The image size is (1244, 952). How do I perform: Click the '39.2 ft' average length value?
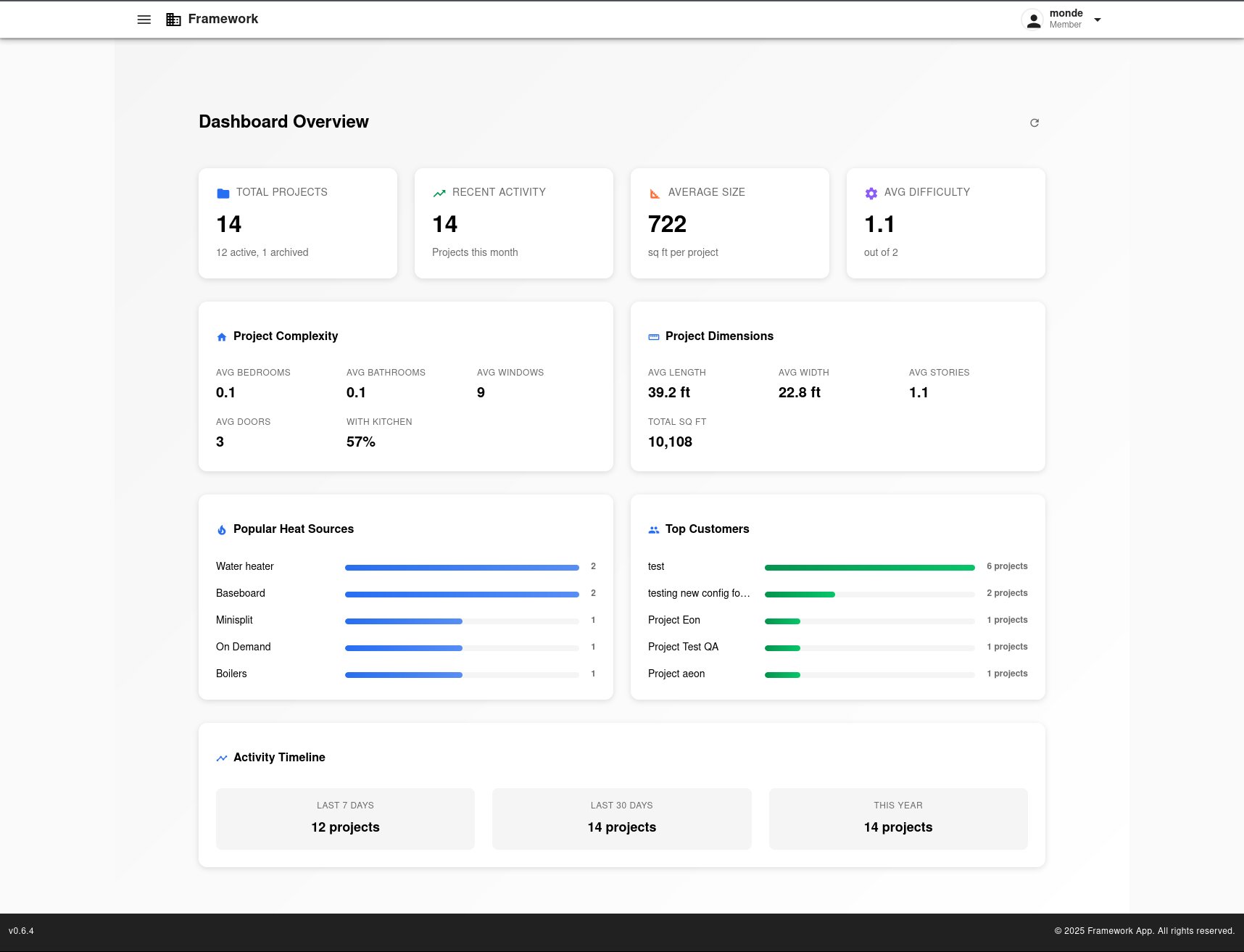[669, 392]
